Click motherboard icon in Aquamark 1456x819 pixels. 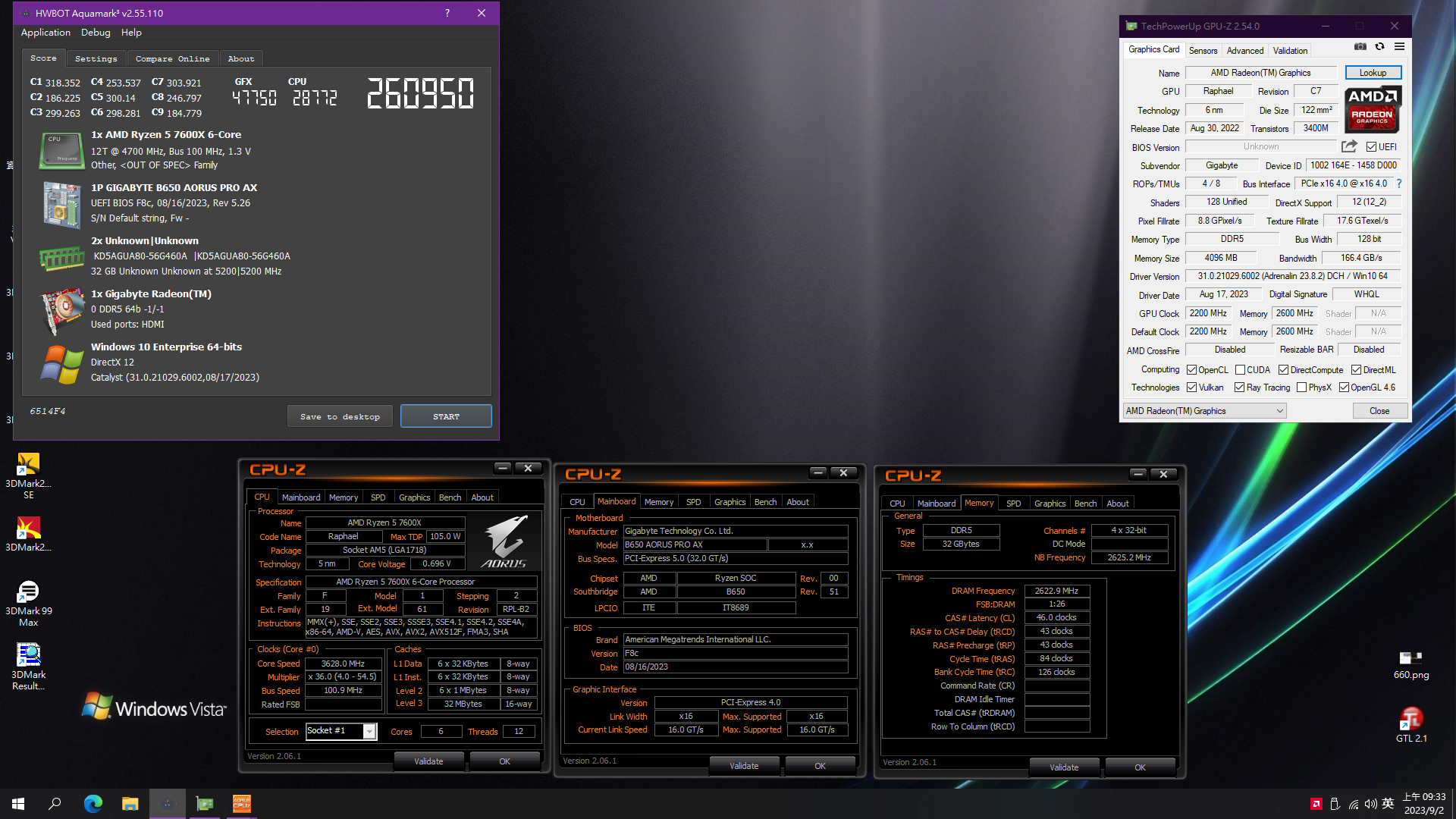(61, 205)
